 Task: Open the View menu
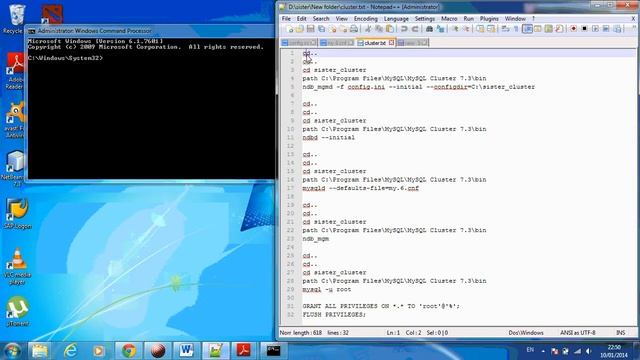point(342,19)
